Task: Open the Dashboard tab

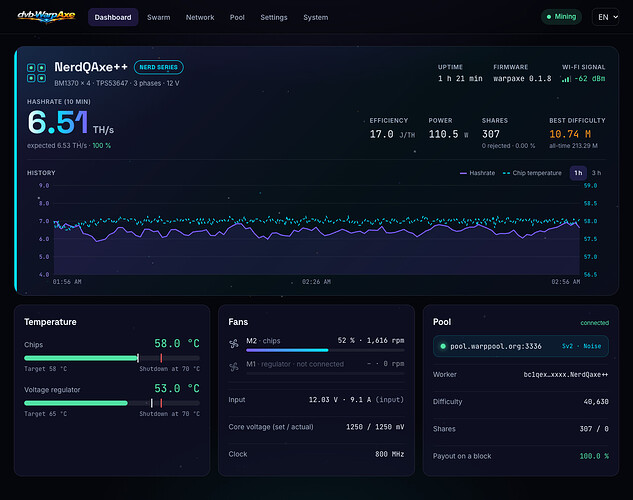Action: point(113,17)
